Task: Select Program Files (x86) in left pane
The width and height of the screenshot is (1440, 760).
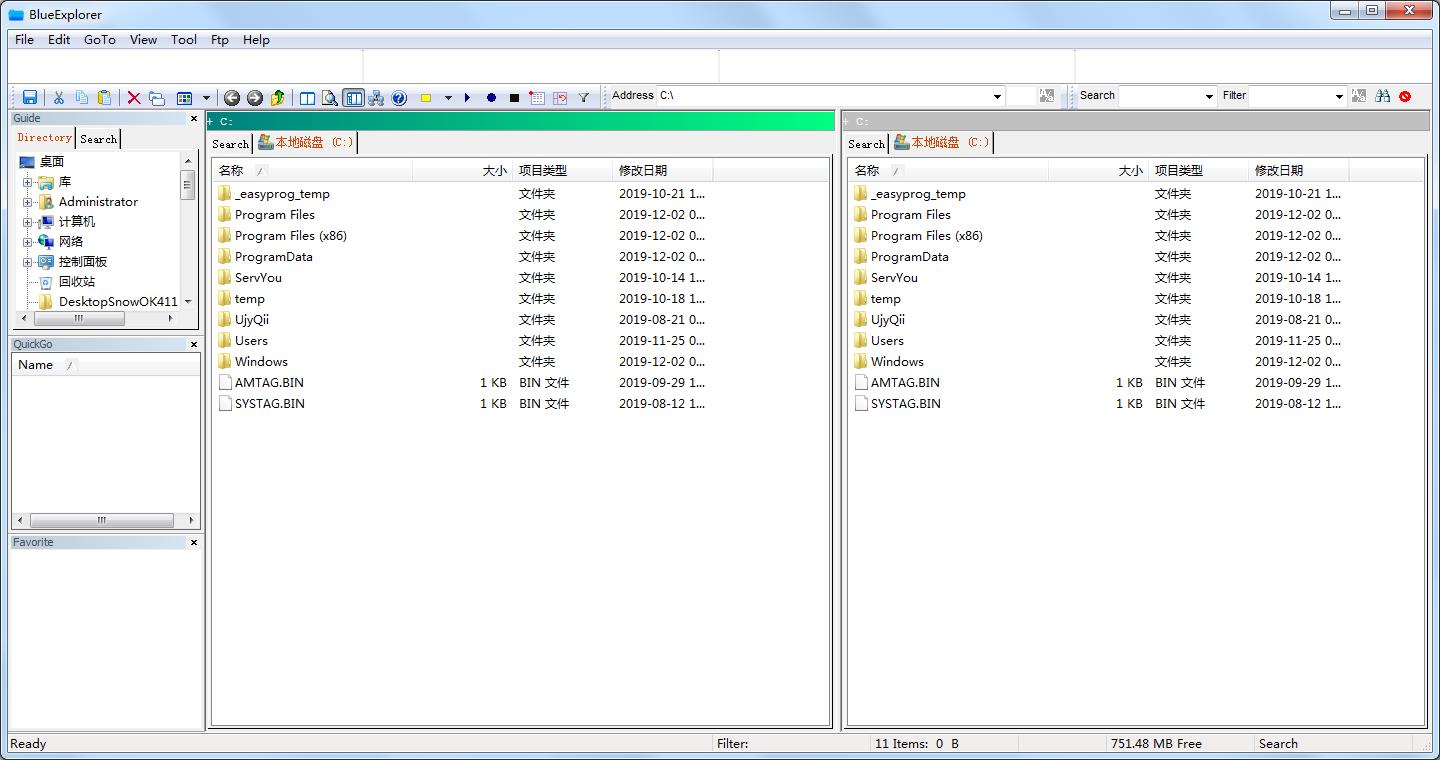Action: 291,236
